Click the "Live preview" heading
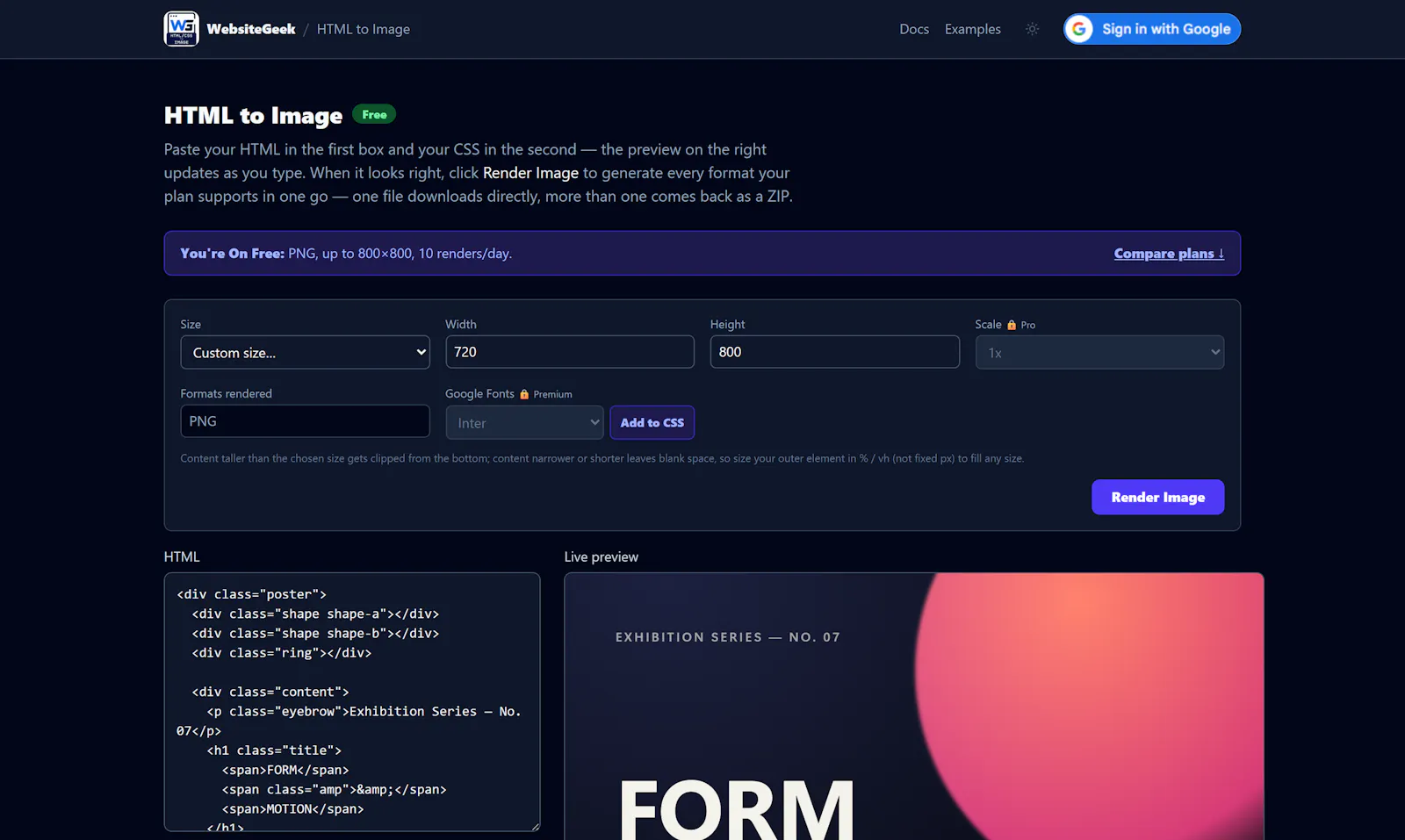This screenshot has height=840, width=1405. [602, 556]
